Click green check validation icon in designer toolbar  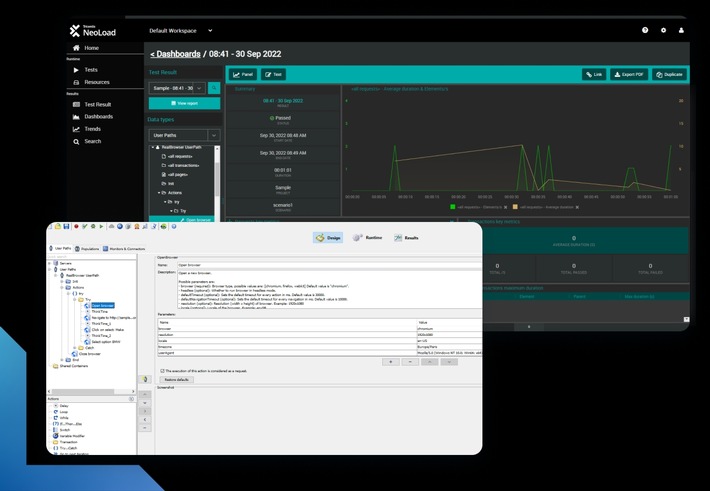pos(84,226)
